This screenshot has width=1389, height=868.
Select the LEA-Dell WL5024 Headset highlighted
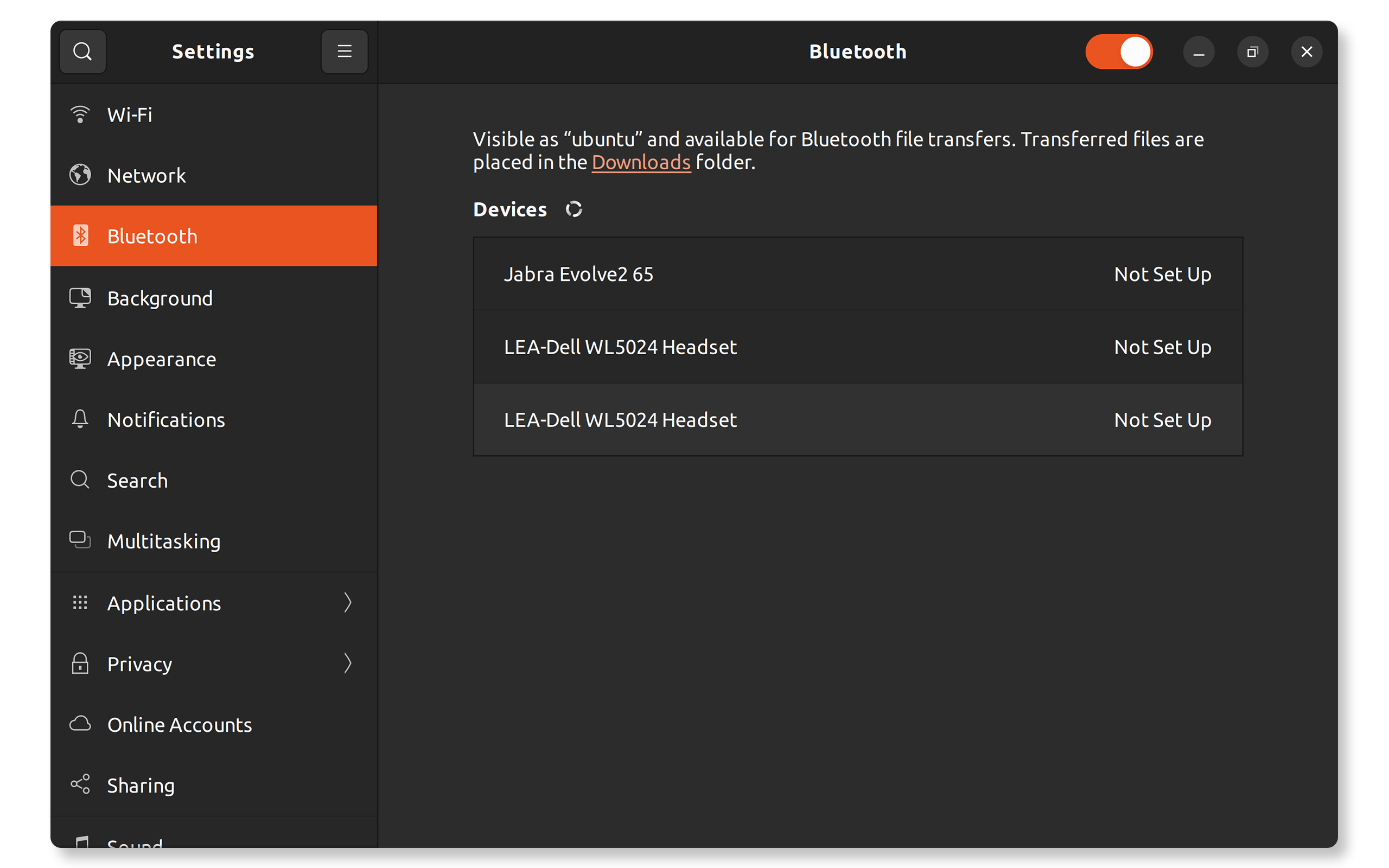[857, 420]
